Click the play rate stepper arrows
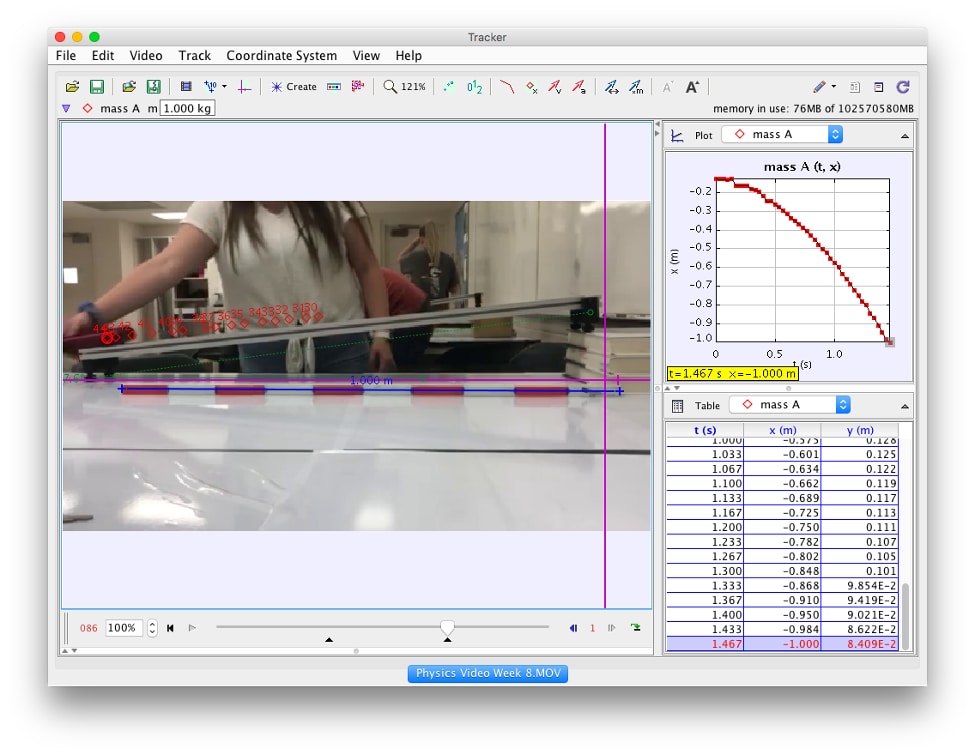This screenshot has width=974, height=754. coord(152,628)
